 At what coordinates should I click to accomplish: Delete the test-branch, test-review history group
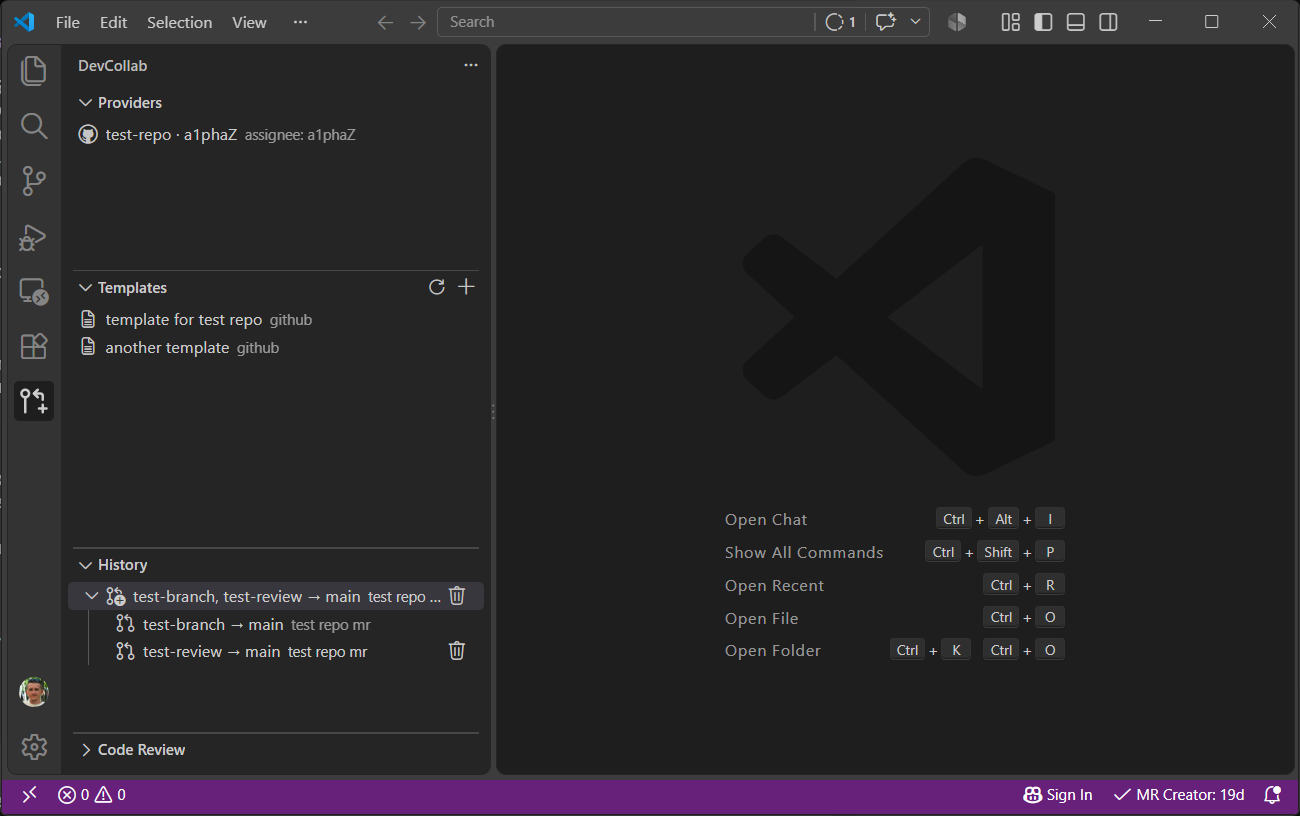[457, 596]
